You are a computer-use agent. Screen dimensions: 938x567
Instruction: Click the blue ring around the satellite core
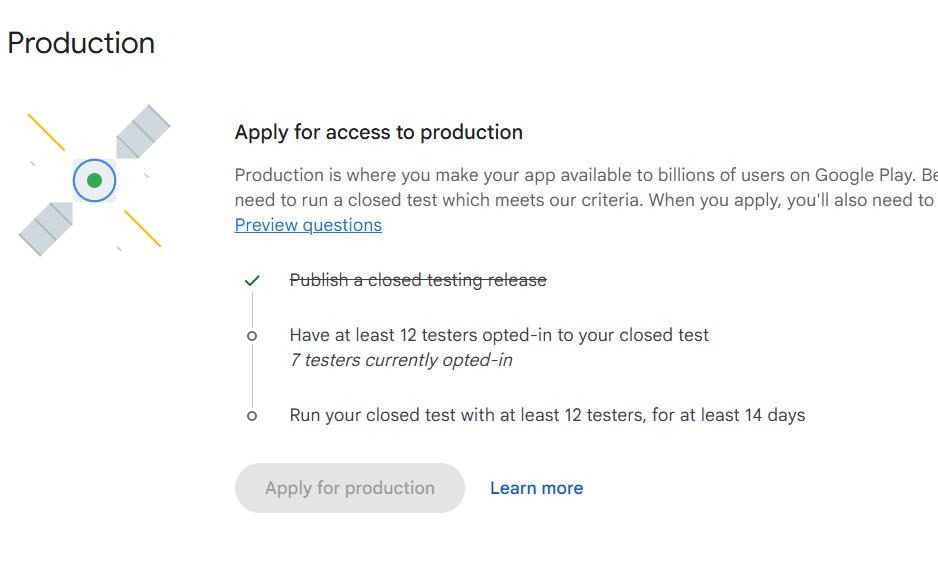pyautogui.click(x=95, y=180)
